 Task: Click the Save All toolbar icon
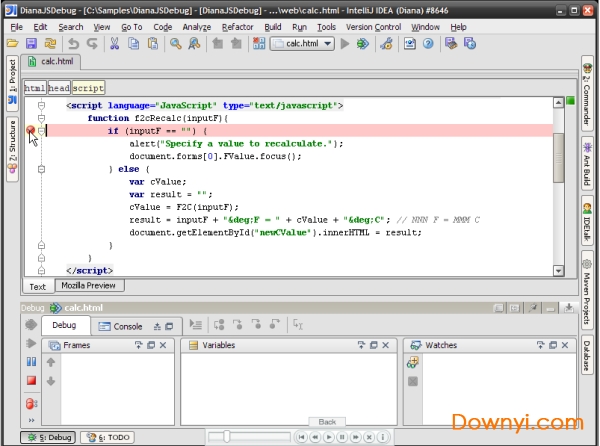click(31, 44)
